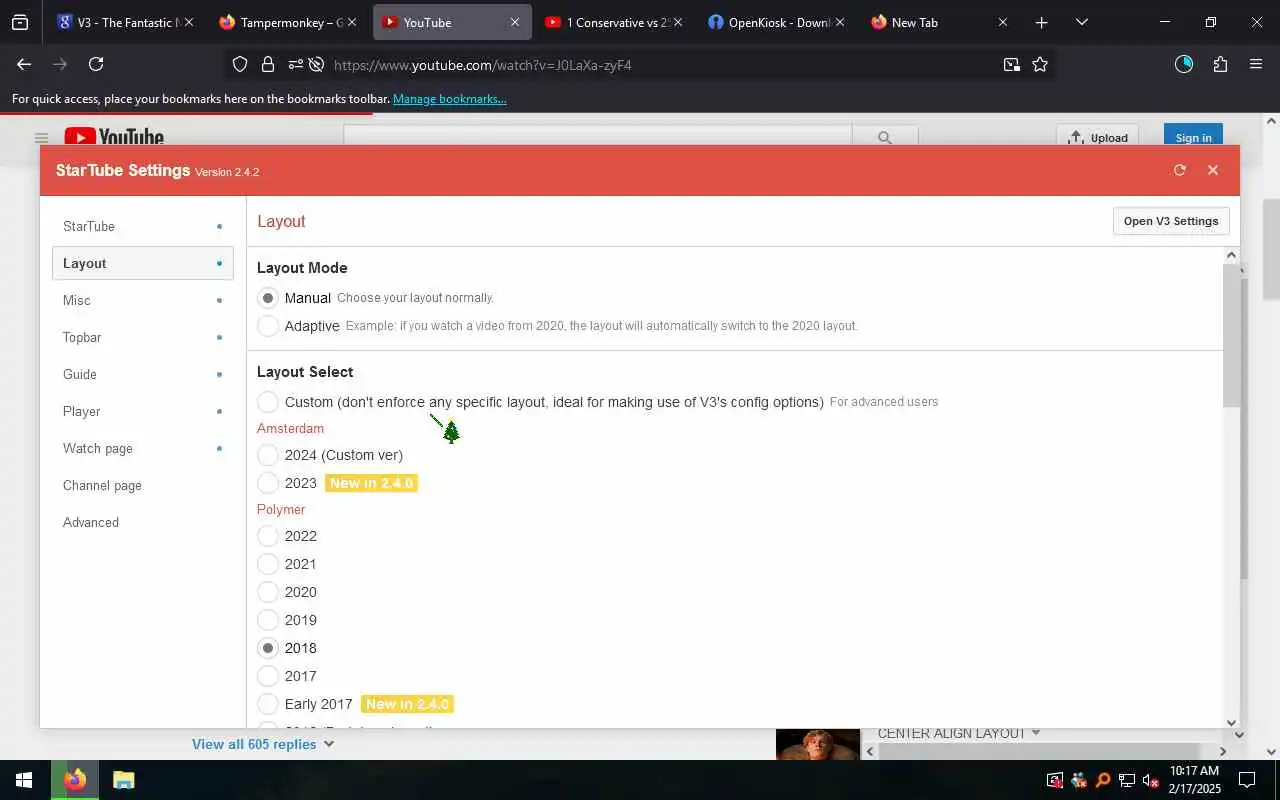
Task: Click the YouTube logo
Action: pos(114,137)
